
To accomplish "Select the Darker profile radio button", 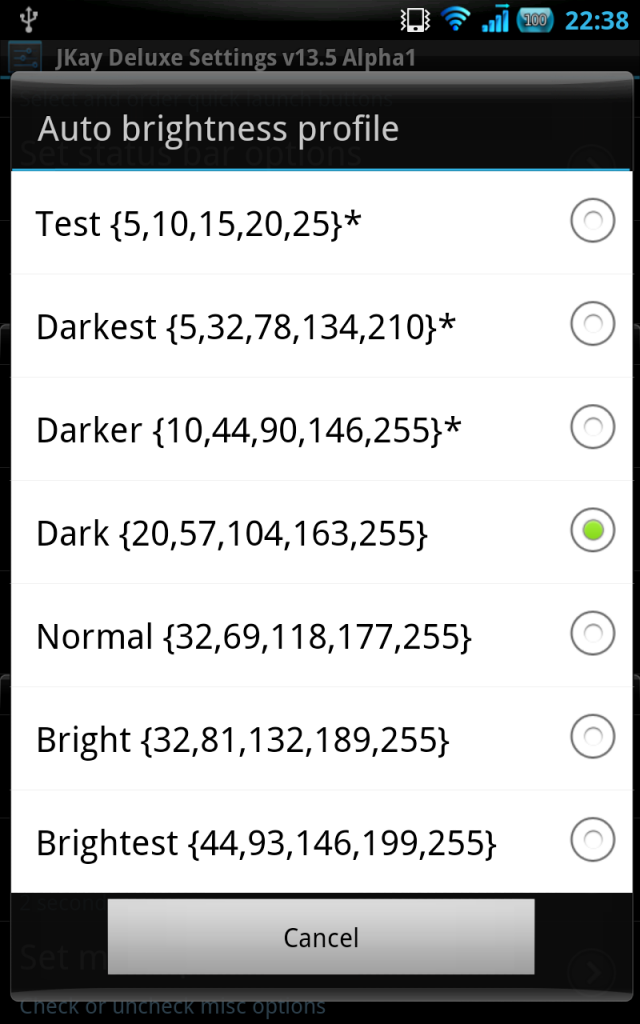I will coord(592,426).
